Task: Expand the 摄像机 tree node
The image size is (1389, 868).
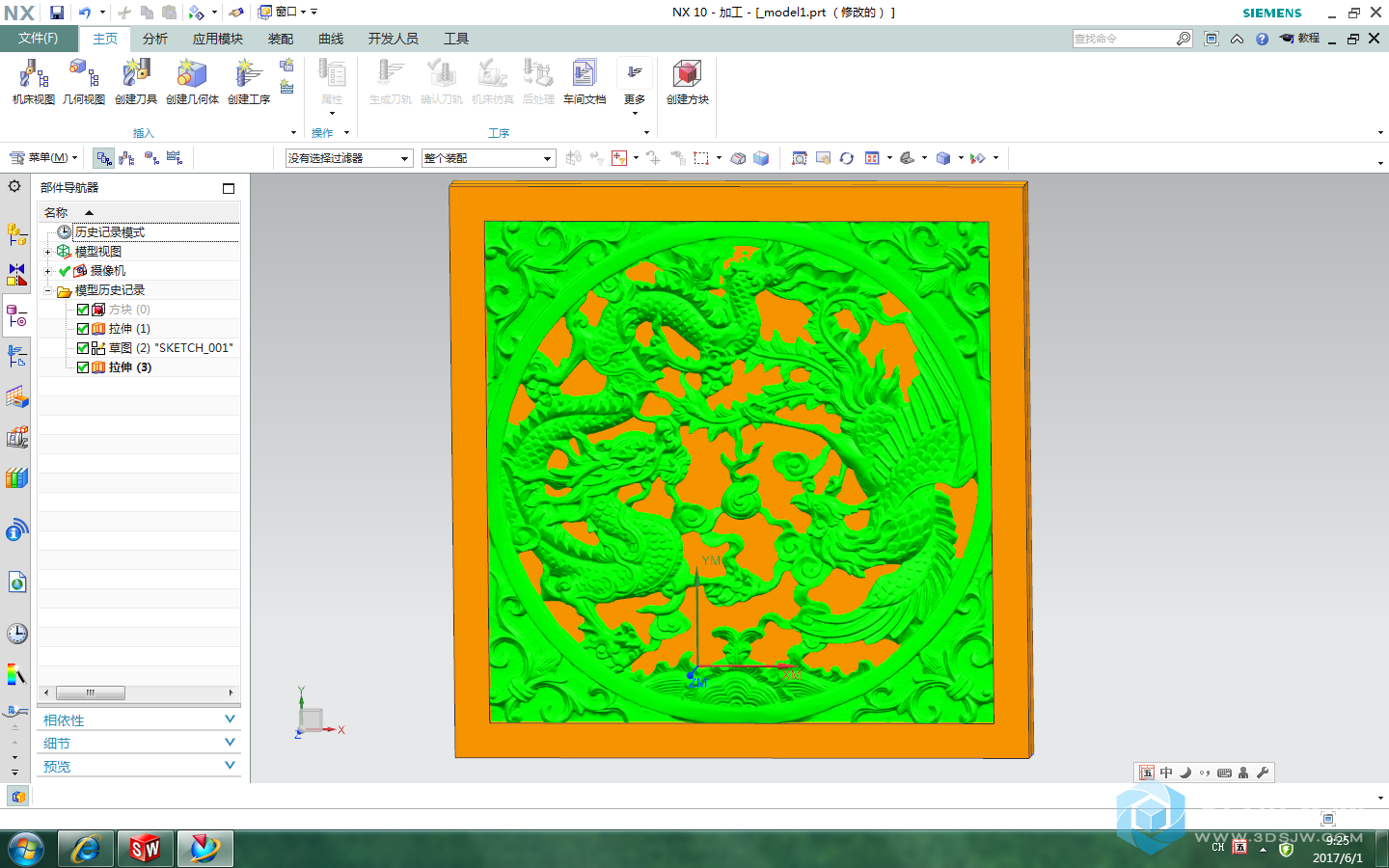Action: [47, 271]
